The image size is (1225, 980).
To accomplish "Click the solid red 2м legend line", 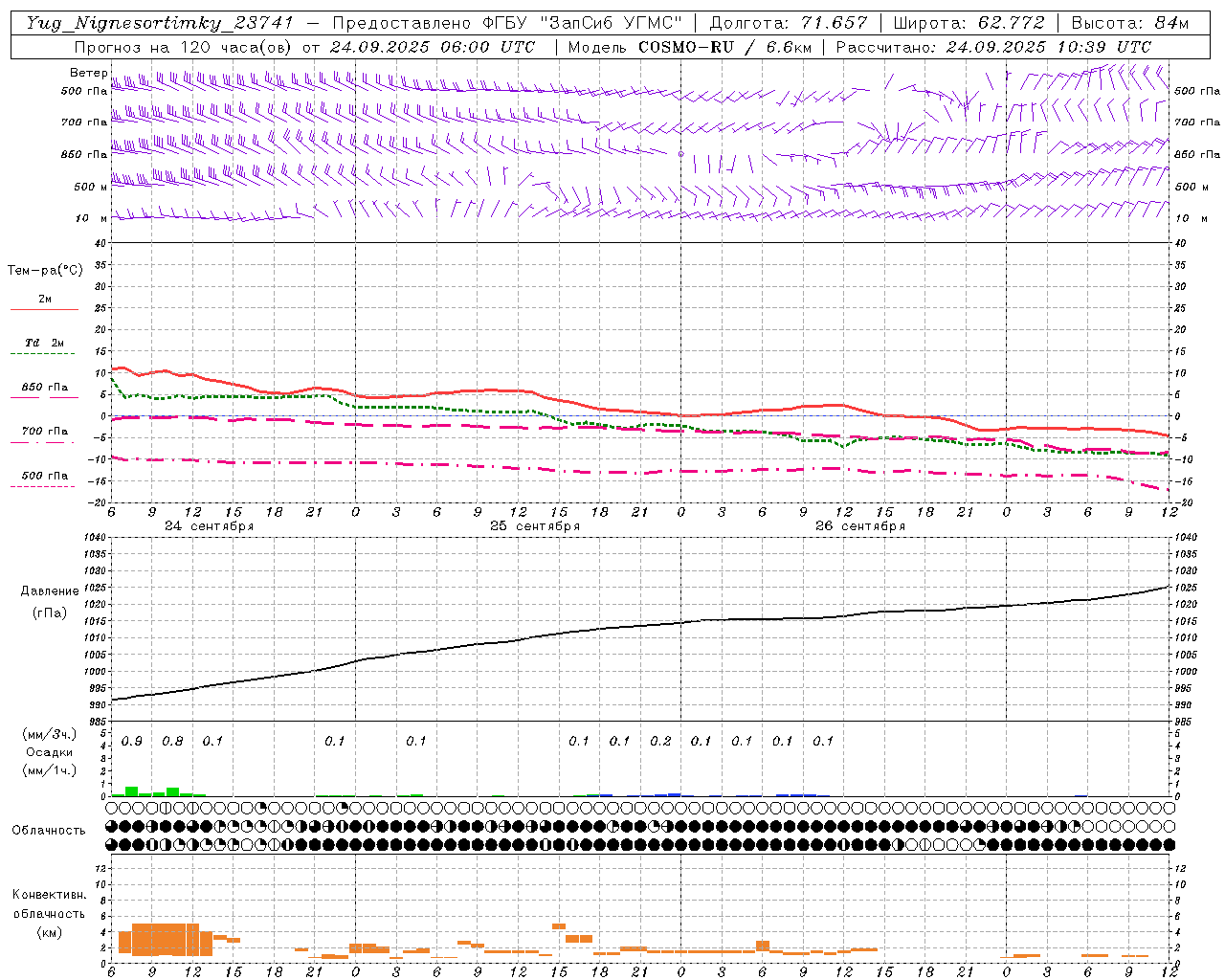I will click(44, 309).
